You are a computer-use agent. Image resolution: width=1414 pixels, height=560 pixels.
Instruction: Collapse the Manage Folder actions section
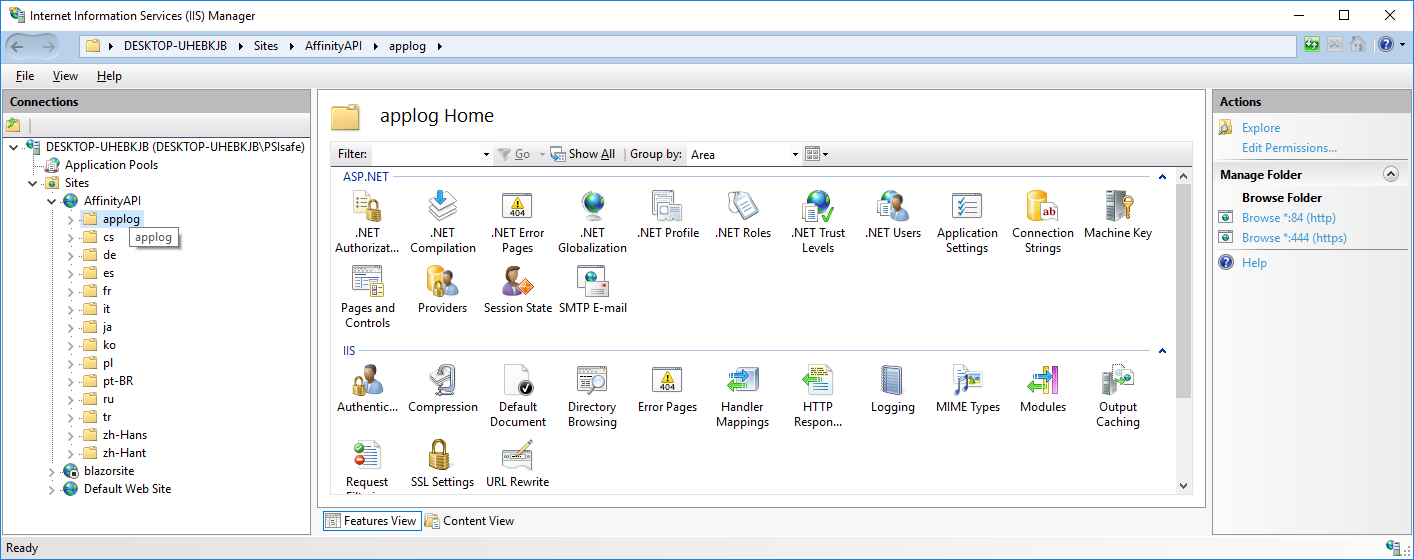[1390, 174]
